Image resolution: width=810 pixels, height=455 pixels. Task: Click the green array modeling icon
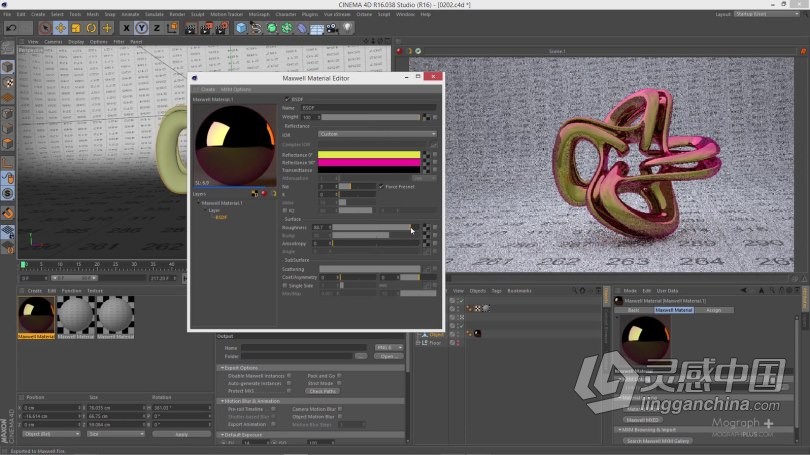(286, 28)
